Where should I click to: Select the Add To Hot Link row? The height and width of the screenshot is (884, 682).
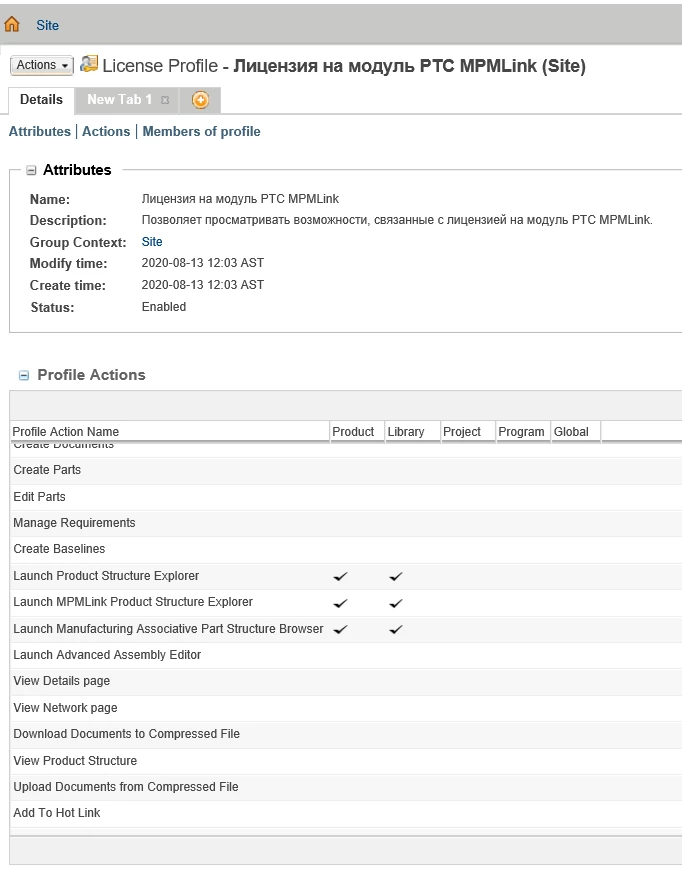pyautogui.click(x=346, y=813)
